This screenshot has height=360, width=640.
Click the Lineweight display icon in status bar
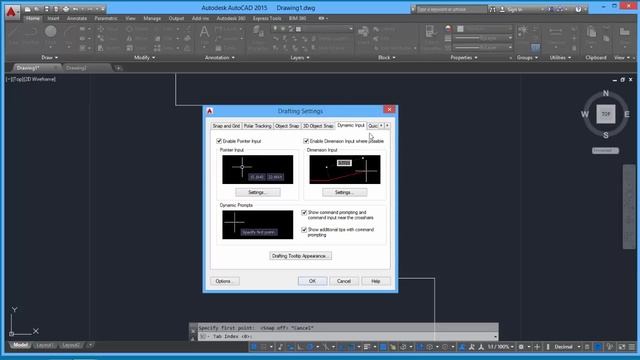[x=367, y=347]
